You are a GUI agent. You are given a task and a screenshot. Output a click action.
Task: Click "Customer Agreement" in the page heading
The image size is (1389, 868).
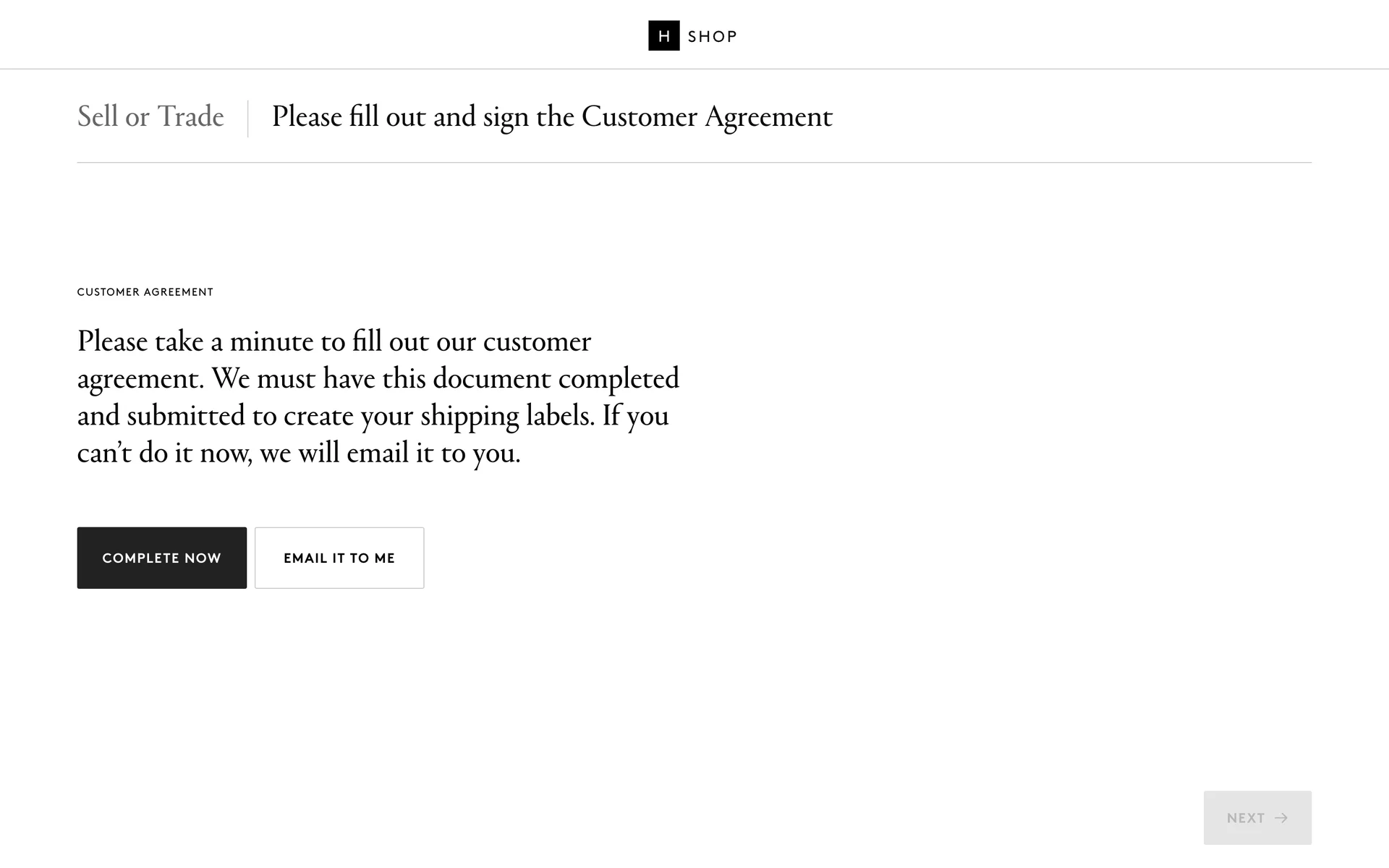707,117
